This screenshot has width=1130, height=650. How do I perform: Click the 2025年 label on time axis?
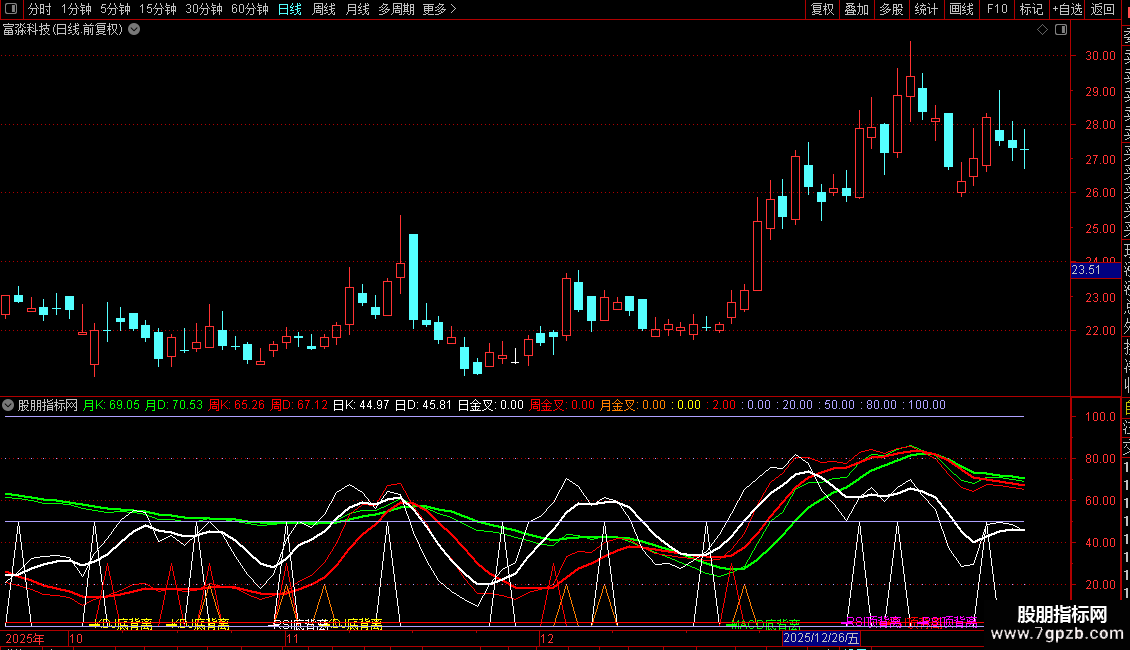pyautogui.click(x=25, y=638)
